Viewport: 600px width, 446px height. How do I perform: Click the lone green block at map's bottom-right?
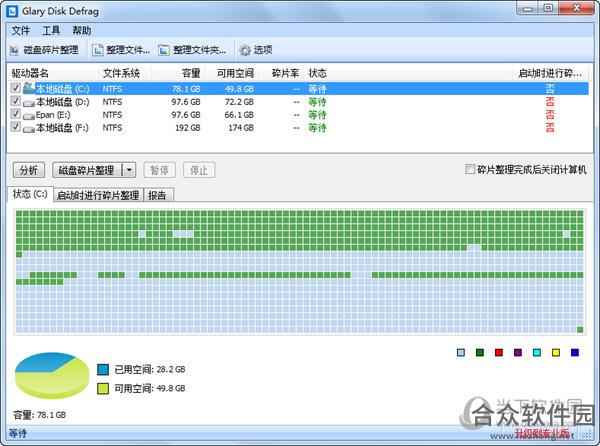[580, 330]
